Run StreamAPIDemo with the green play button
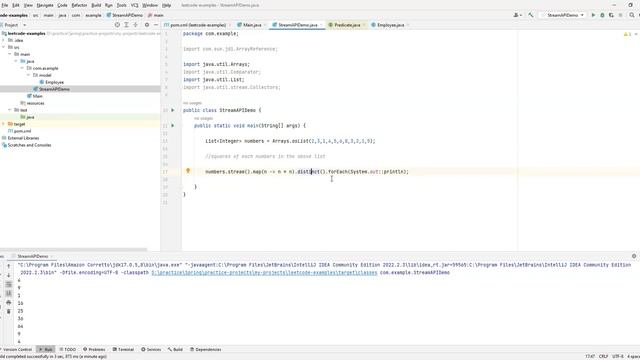This screenshot has height=360, width=640. 593,15
